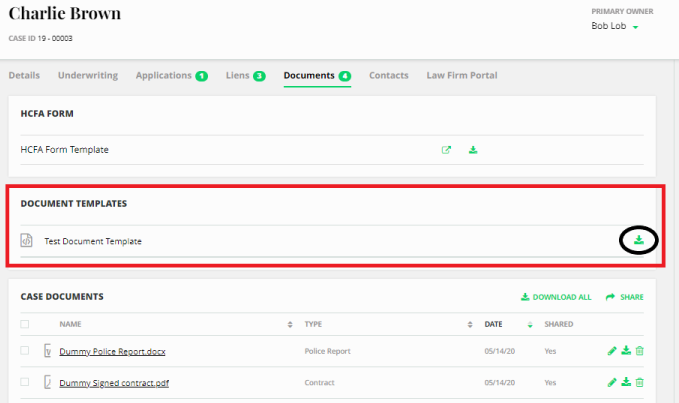
Task: Switch to the Liens tab
Action: (x=244, y=75)
